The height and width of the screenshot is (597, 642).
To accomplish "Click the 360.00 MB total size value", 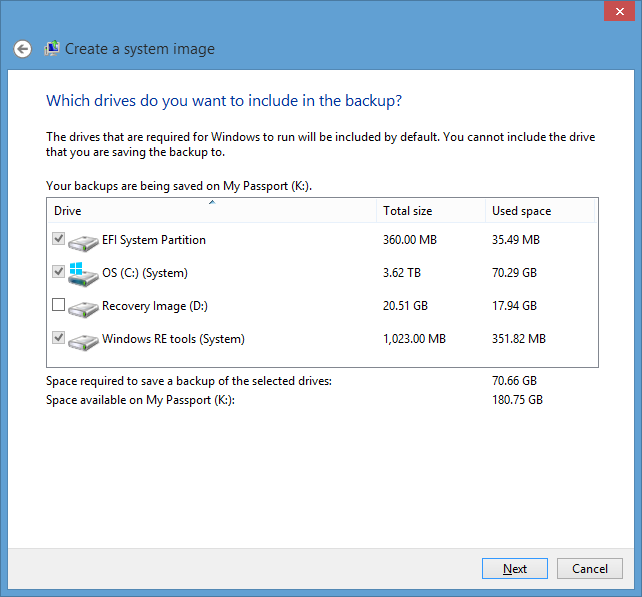I will (410, 240).
